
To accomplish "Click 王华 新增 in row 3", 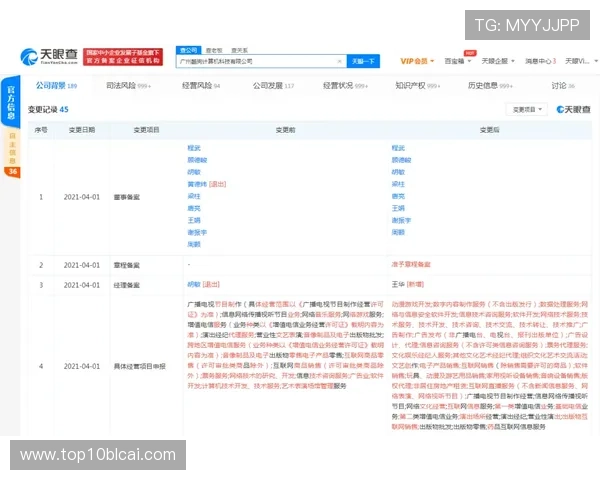I will 408,284.
